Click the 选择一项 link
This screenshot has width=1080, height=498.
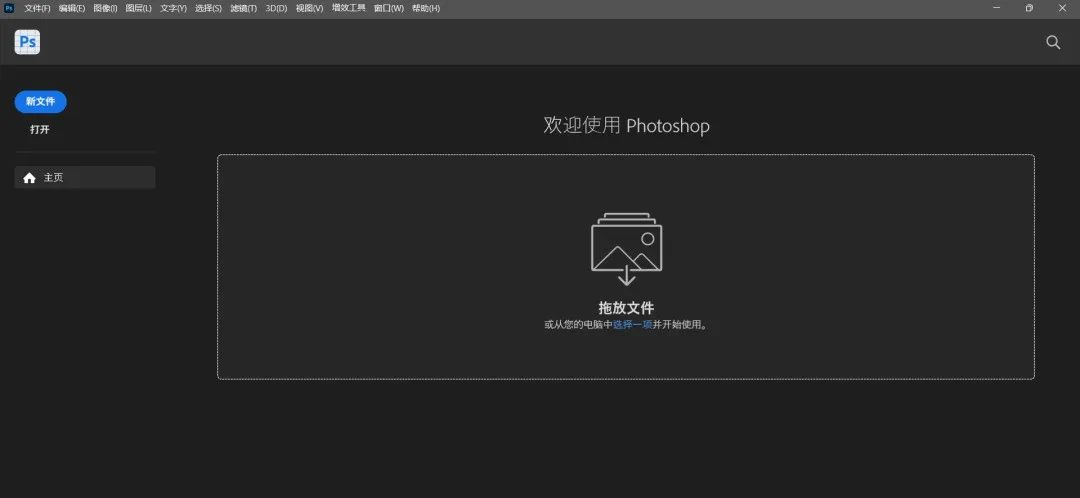[x=632, y=325]
